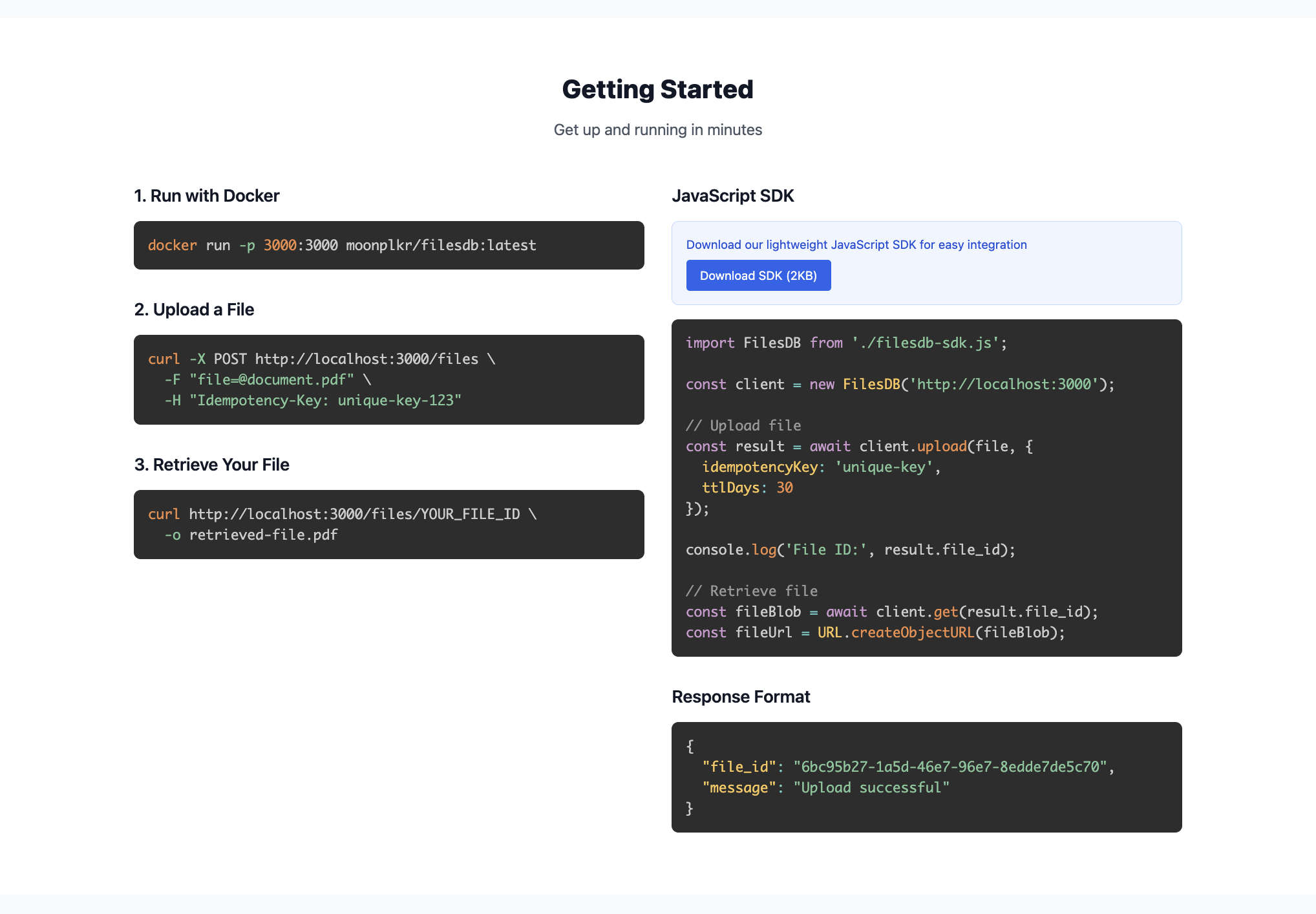Click the Idempotency-Key header line
Screen dimensions: 1316x914
313,400
